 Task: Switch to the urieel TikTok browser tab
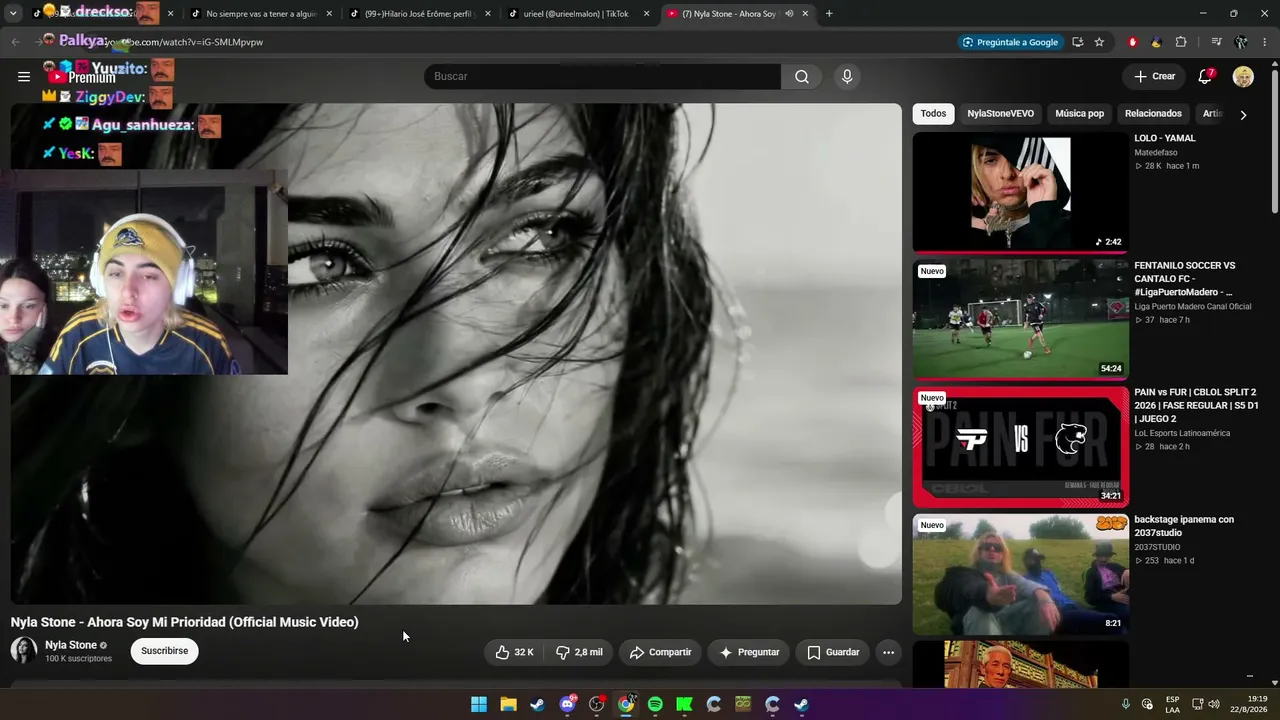point(579,14)
